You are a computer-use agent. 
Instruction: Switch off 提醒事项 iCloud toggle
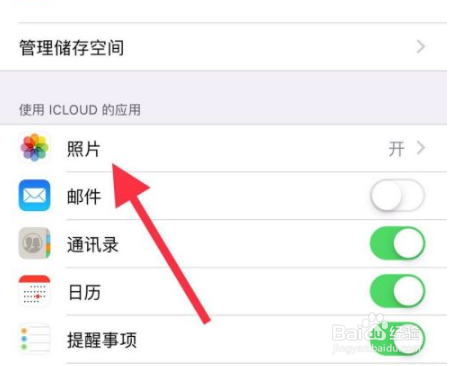tap(397, 339)
